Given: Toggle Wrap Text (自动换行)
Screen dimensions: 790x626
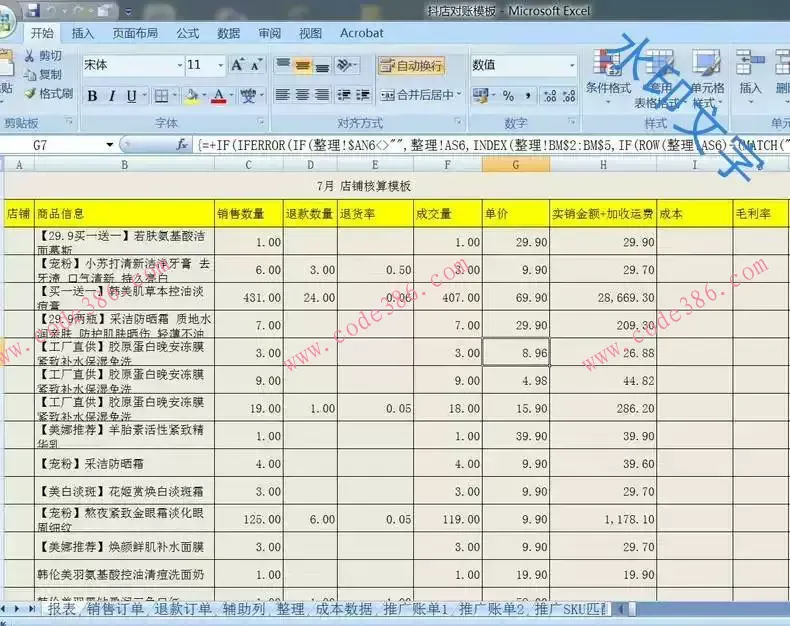Looking at the screenshot, I should (x=411, y=66).
